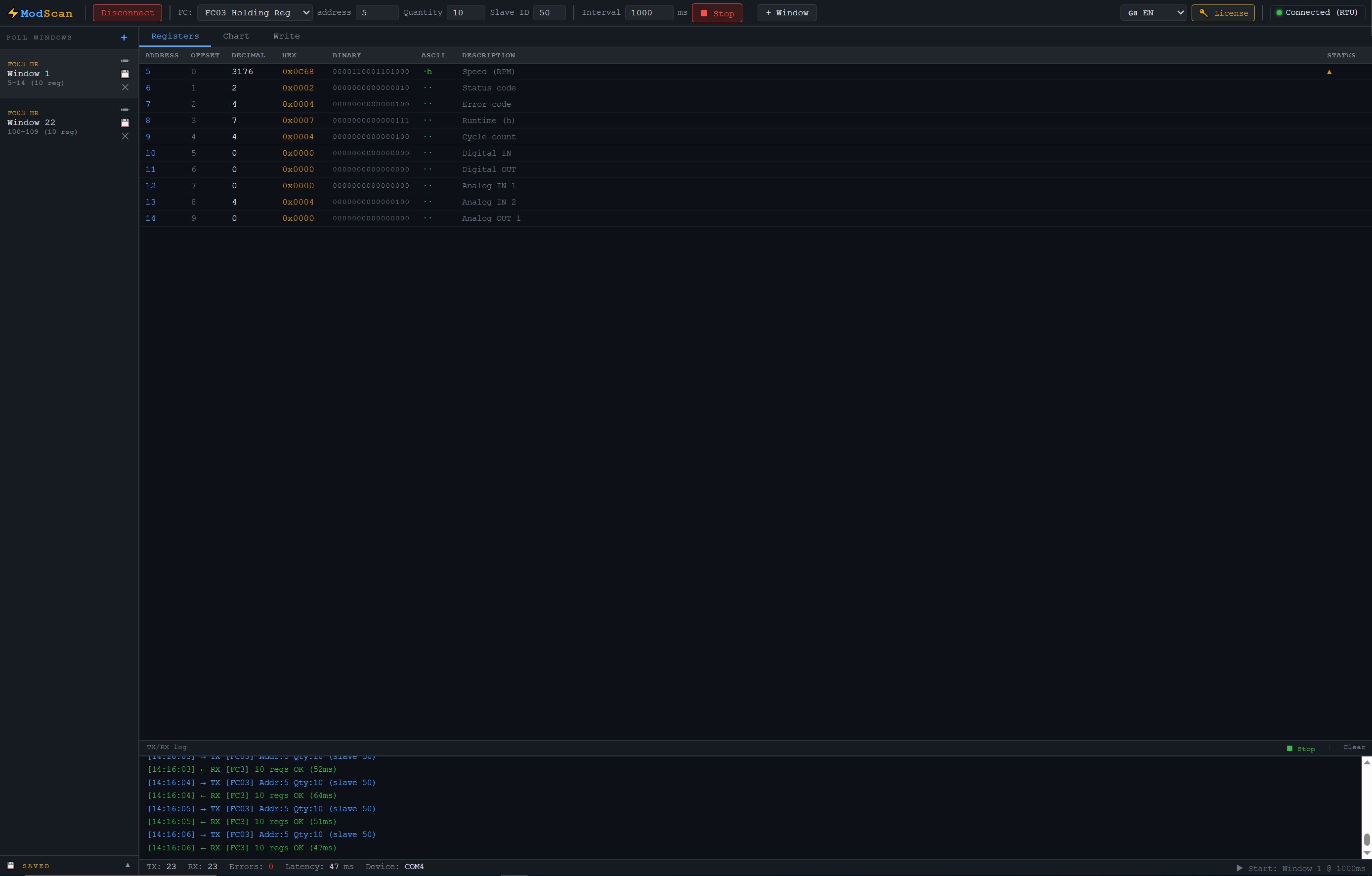Viewport: 1372px width, 876px height.
Task: Click the Analog IN 1 description
Action: [489, 186]
